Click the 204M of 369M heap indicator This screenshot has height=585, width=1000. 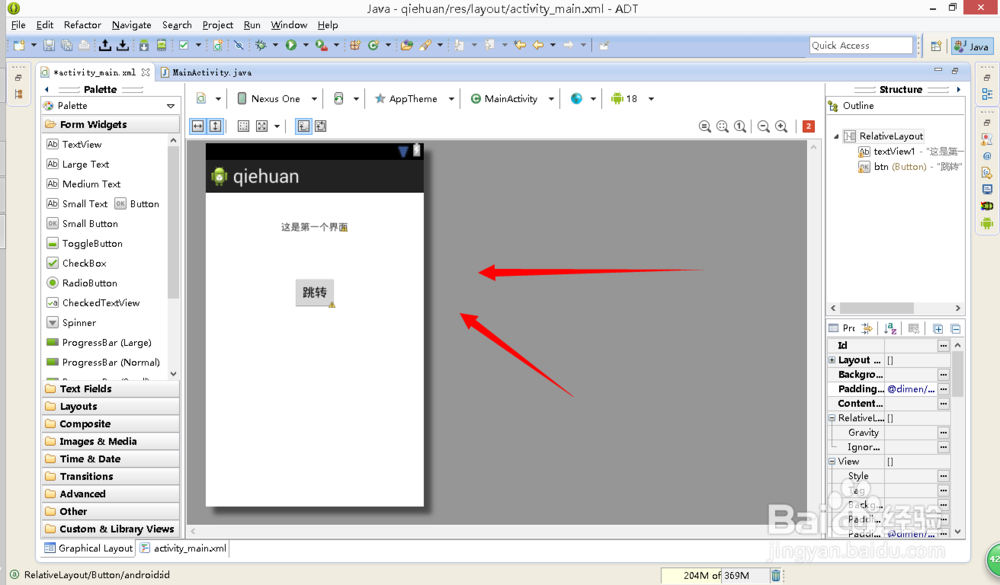point(717,575)
